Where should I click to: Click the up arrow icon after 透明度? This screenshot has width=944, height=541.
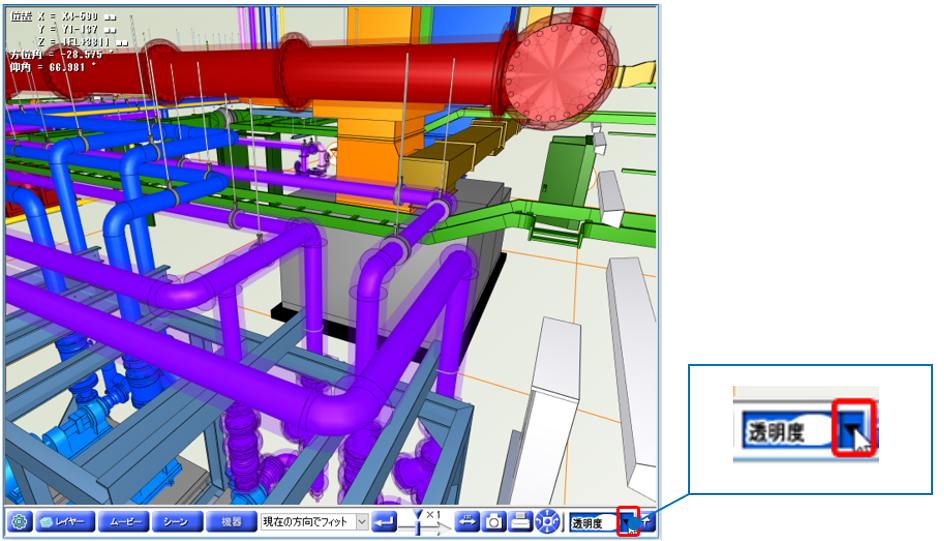point(648,521)
